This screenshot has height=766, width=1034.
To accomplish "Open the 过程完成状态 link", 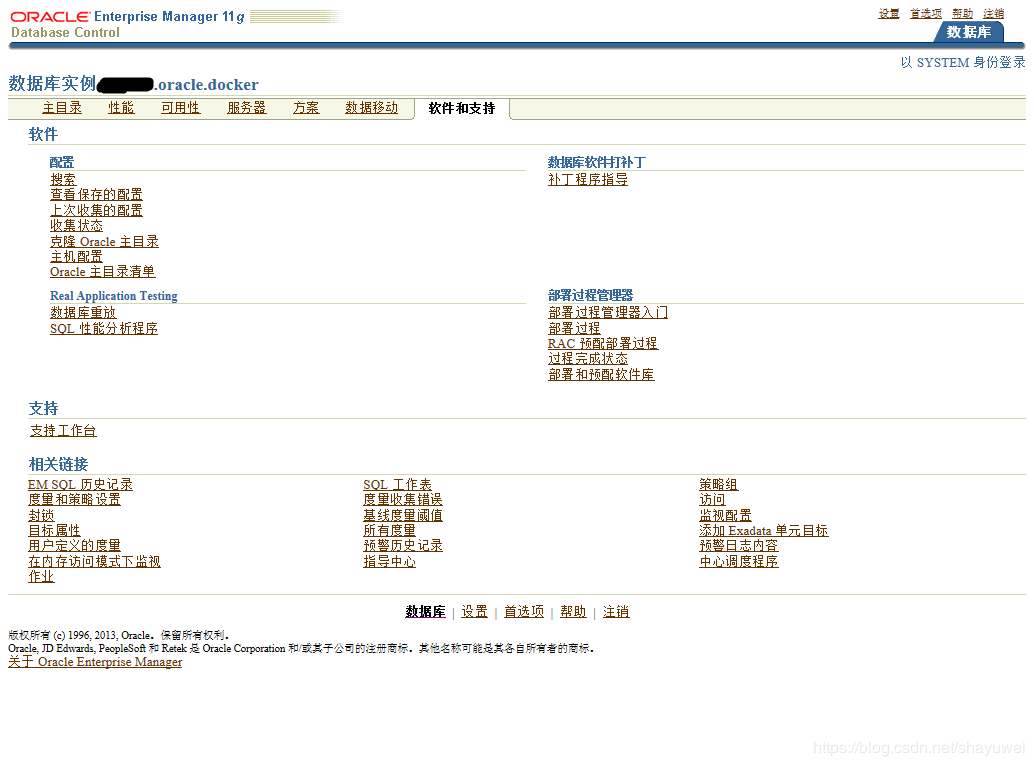I will (588, 359).
